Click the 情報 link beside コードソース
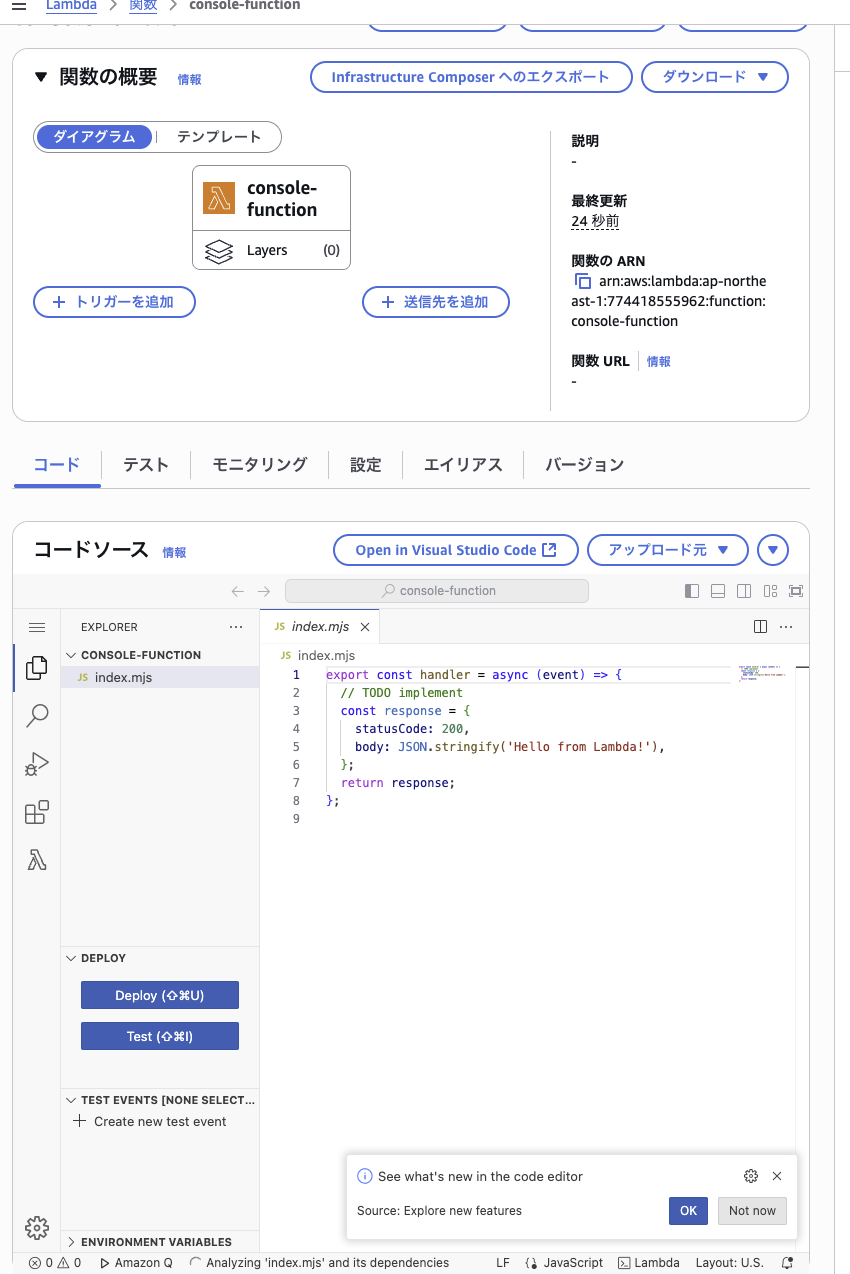850x1274 pixels. pyautogui.click(x=174, y=552)
